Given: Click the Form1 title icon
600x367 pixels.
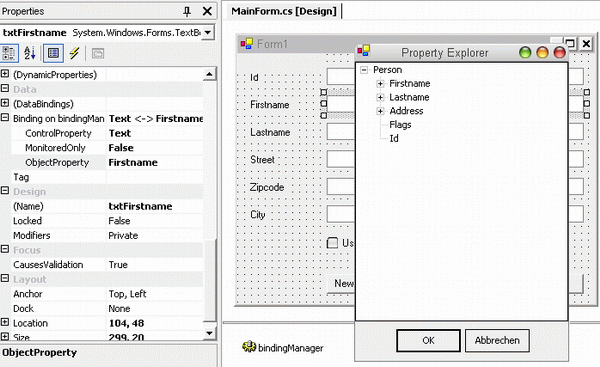Looking at the screenshot, I should [x=247, y=44].
